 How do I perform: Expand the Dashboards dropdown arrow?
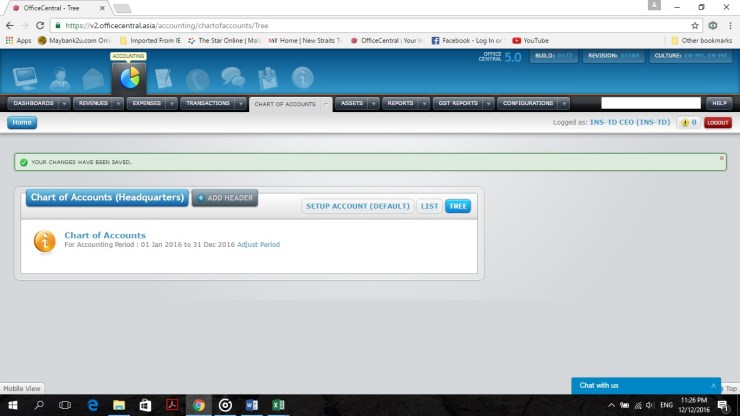coord(65,103)
